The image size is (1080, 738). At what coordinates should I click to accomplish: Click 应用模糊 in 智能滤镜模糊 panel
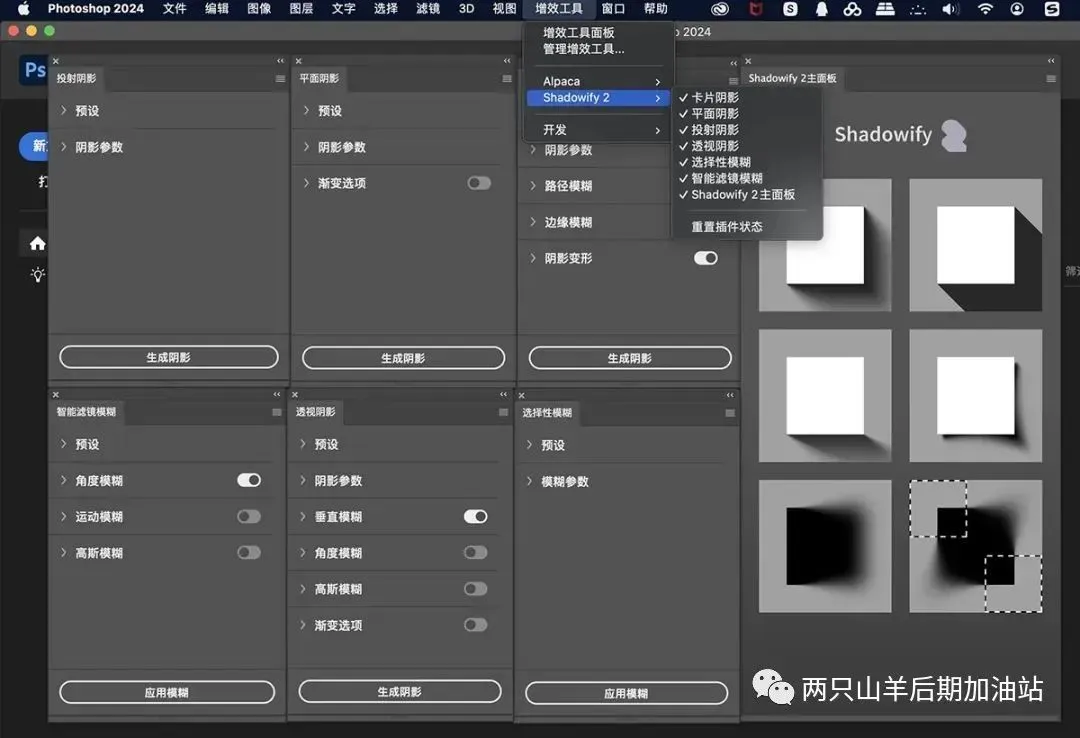[x=167, y=693]
